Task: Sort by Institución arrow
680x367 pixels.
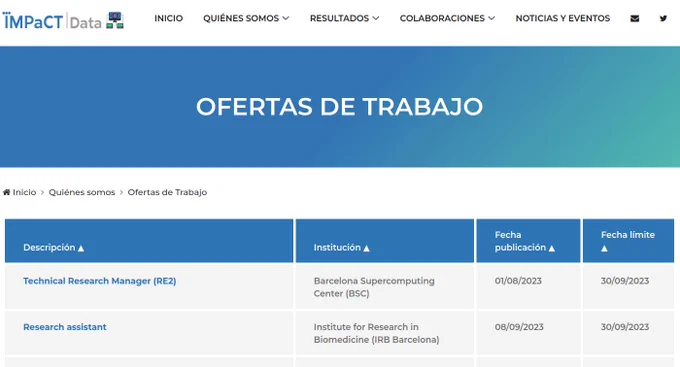Action: [x=366, y=248]
